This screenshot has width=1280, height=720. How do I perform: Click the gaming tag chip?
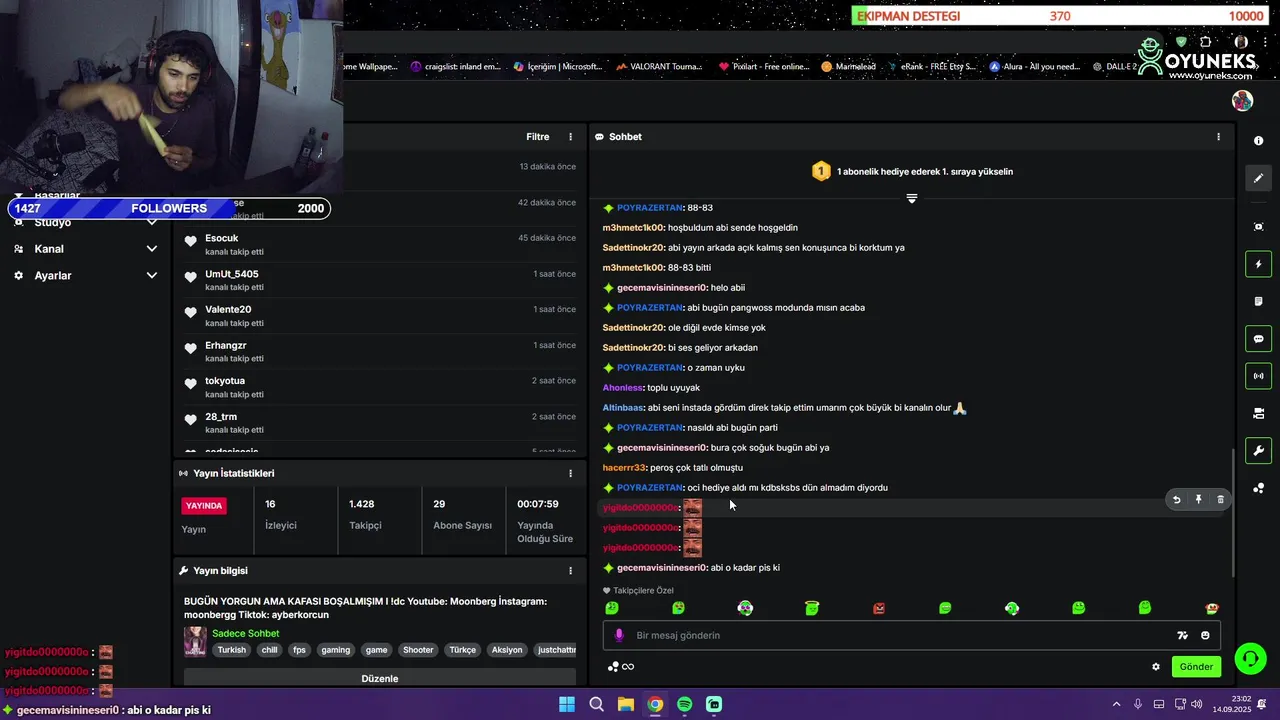coord(335,650)
